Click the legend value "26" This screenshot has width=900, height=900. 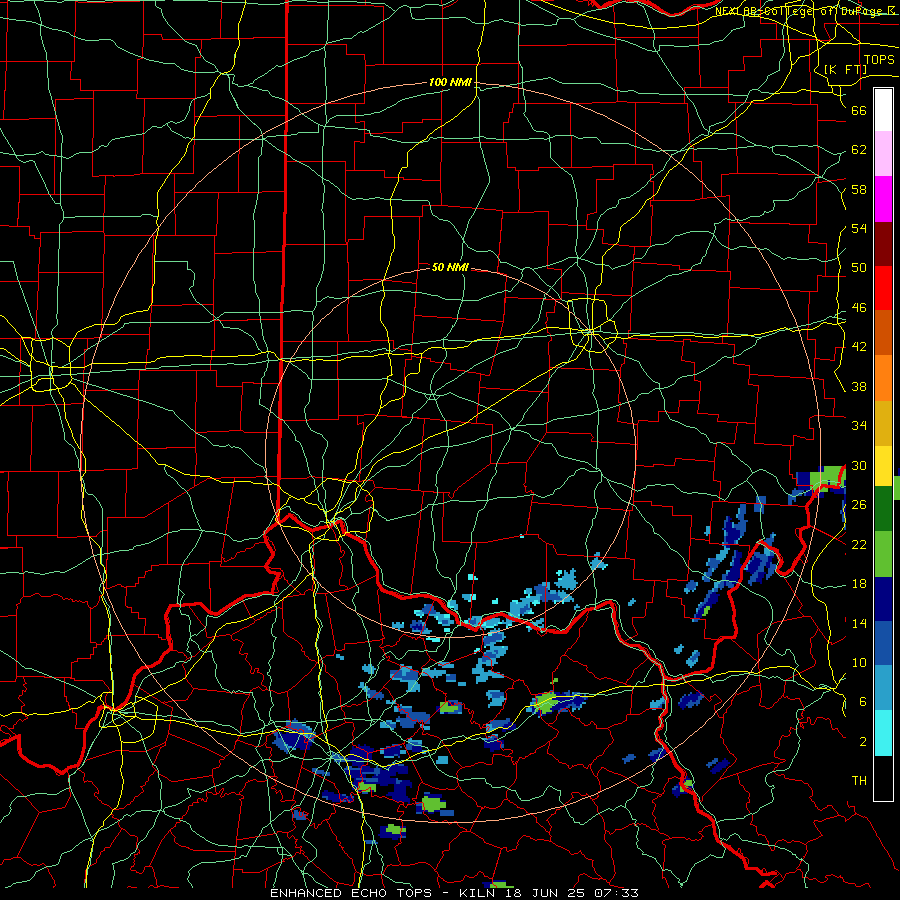(x=859, y=505)
